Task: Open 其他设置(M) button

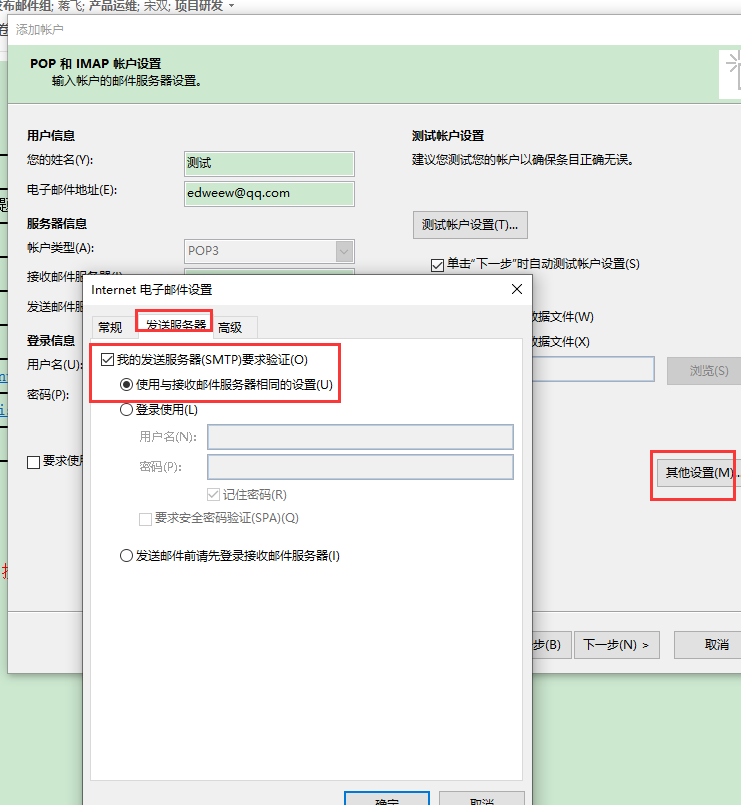Action: (699, 473)
